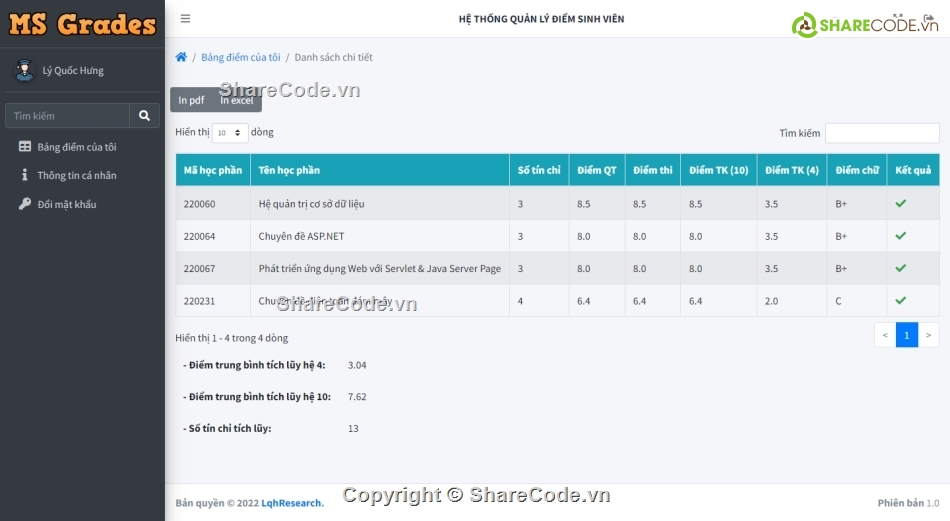Click the home icon in breadcrumb

coord(181,57)
